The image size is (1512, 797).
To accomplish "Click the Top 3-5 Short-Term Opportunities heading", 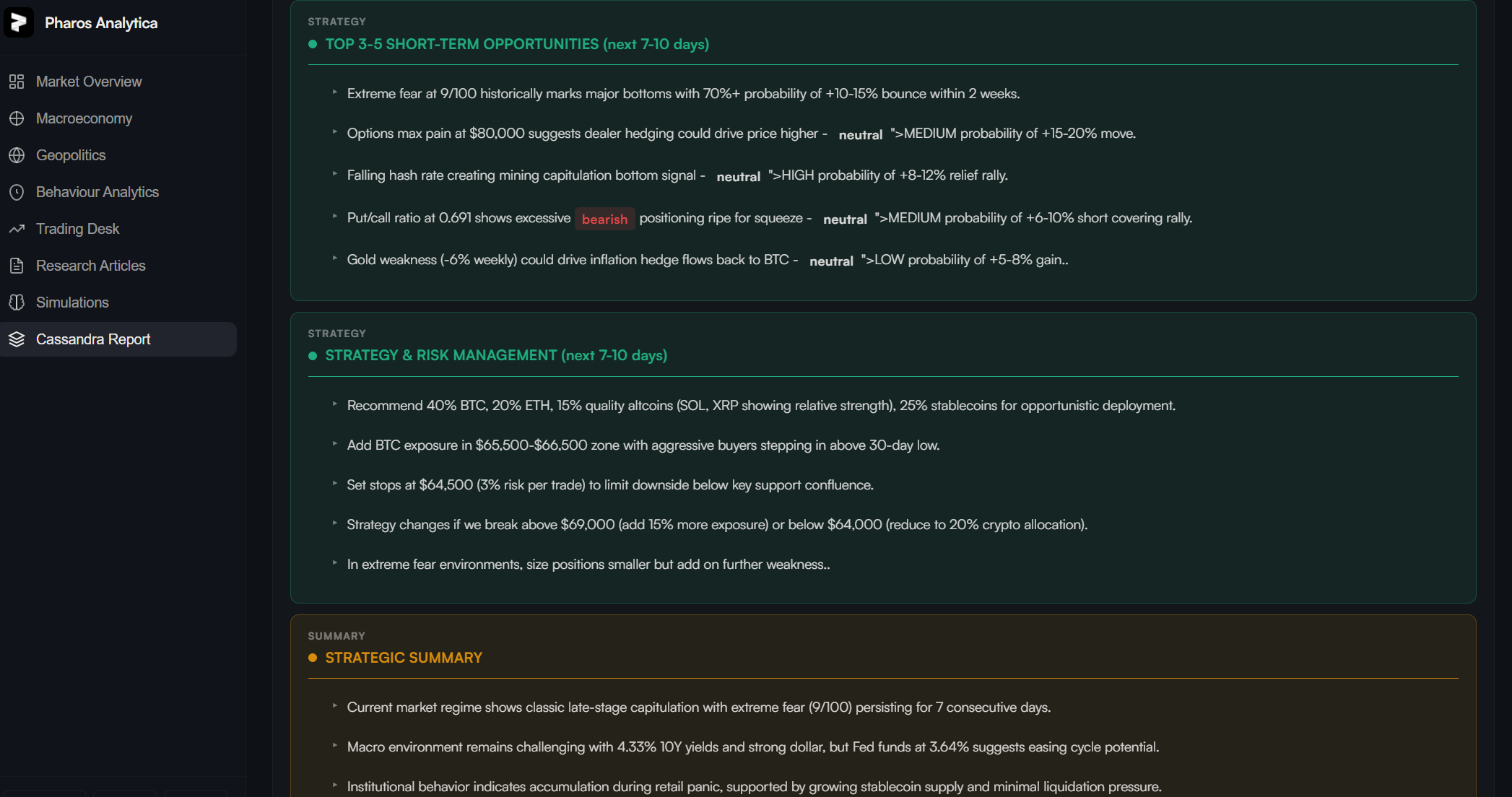I will [x=517, y=44].
